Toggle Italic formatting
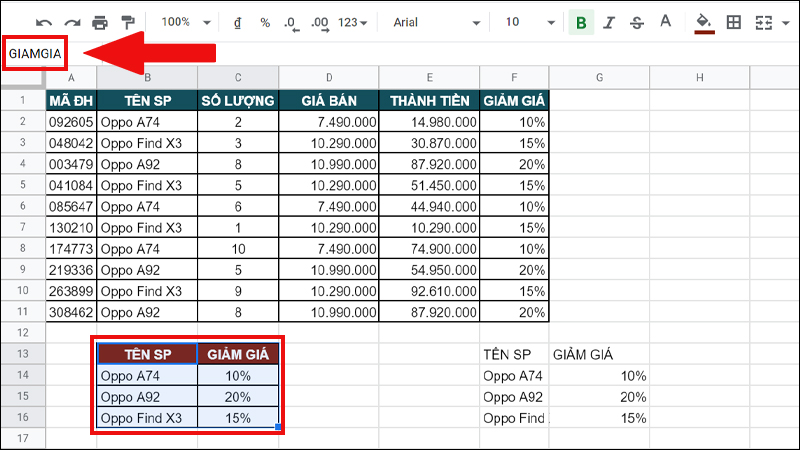 (609, 22)
